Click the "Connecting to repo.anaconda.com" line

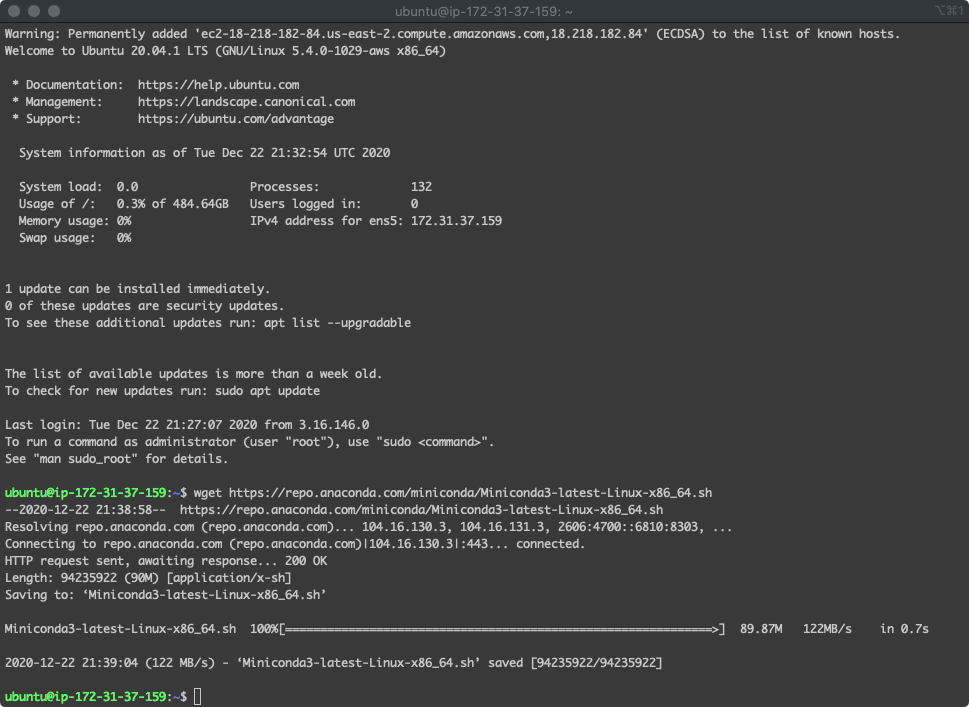click(x=295, y=544)
